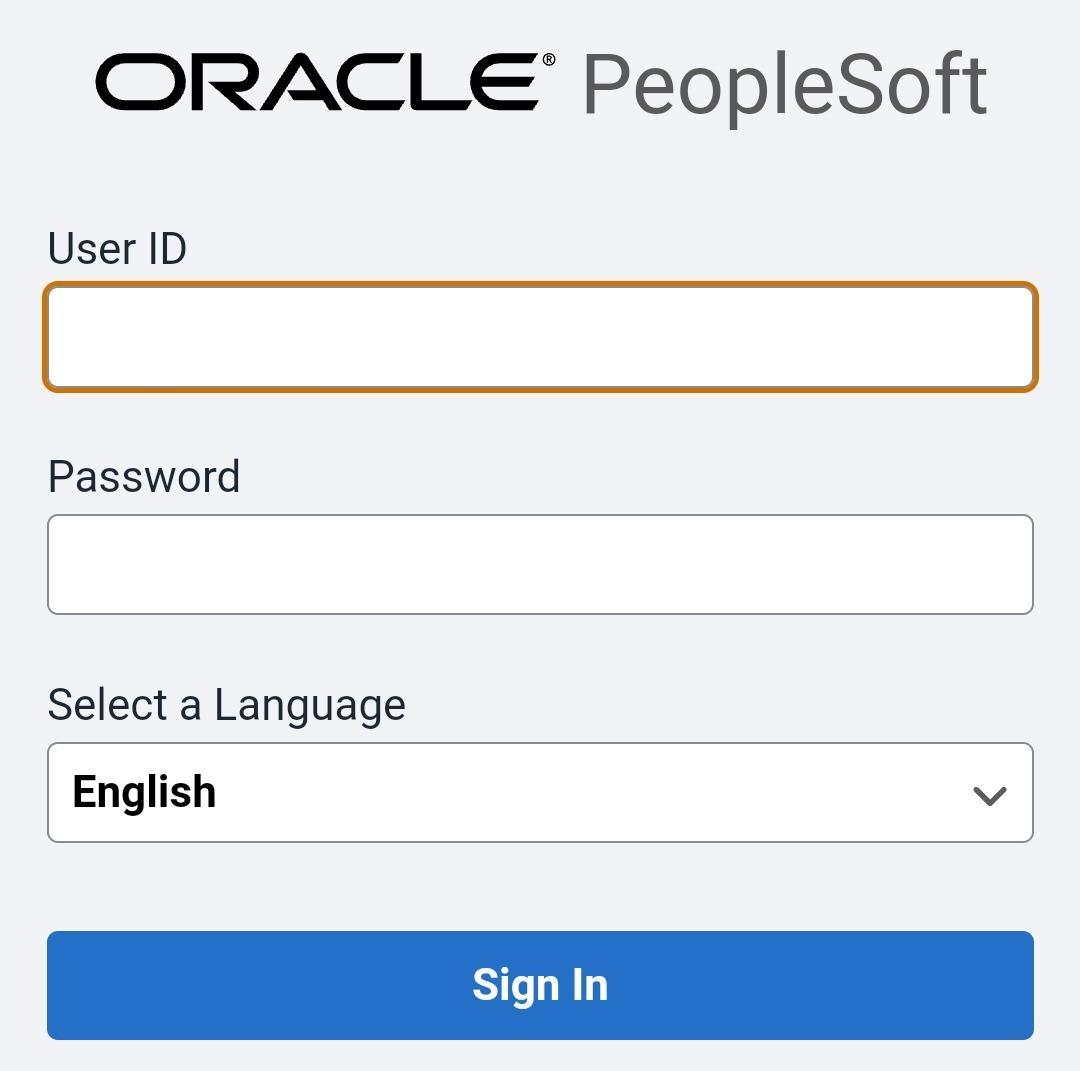
Task: Click the PeopleSoft wordmark in header
Action: 784,86
